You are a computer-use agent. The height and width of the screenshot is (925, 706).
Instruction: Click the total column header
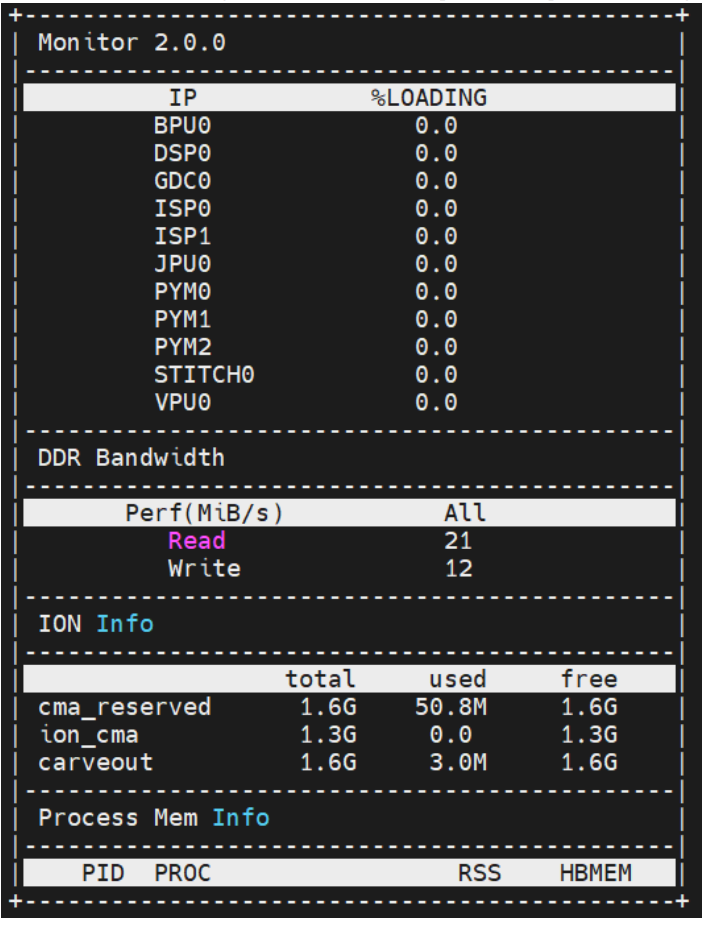pyautogui.click(x=320, y=679)
